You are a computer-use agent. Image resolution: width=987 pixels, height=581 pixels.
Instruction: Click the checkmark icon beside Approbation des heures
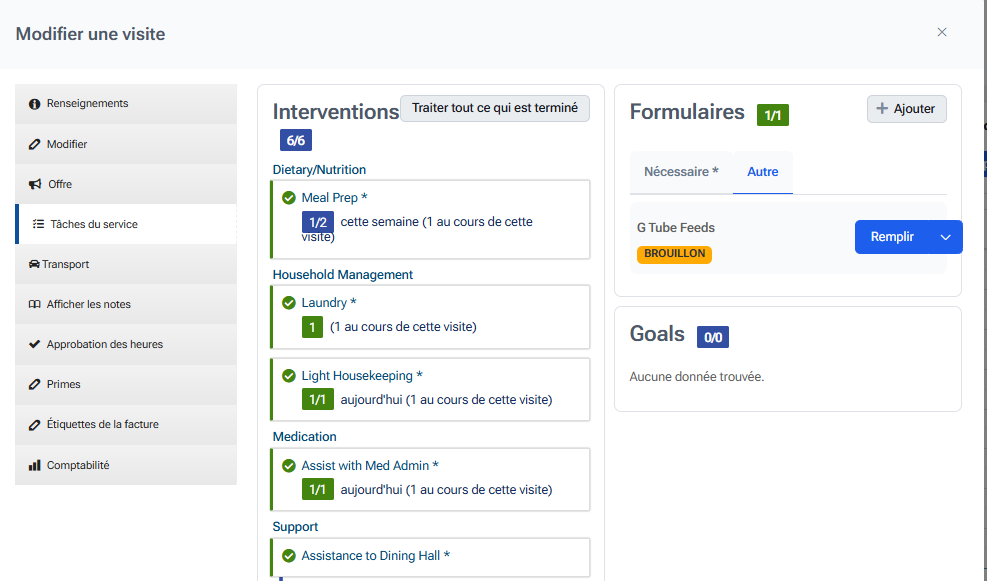35,345
